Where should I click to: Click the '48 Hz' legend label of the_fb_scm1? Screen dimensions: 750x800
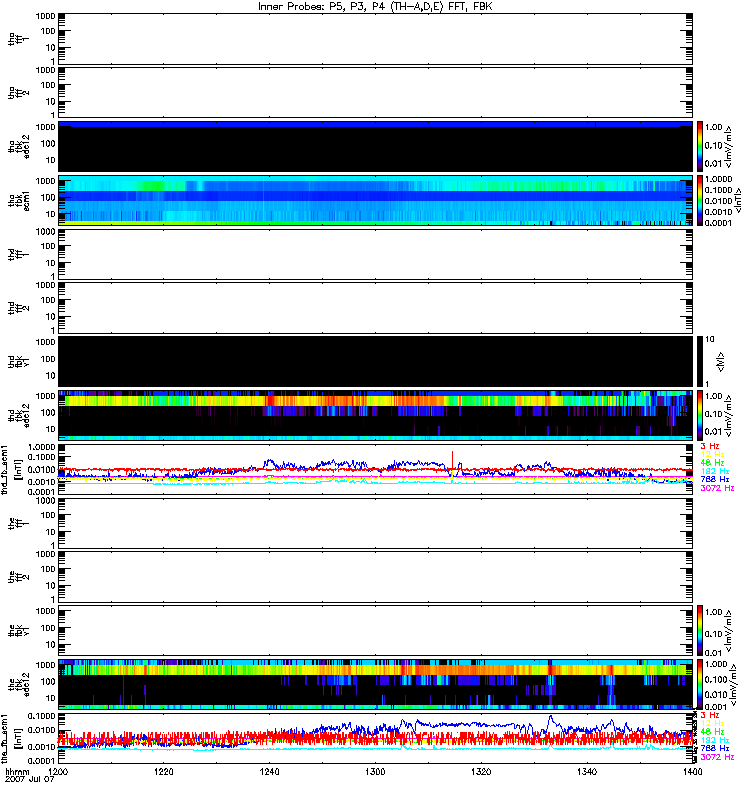[x=712, y=732]
